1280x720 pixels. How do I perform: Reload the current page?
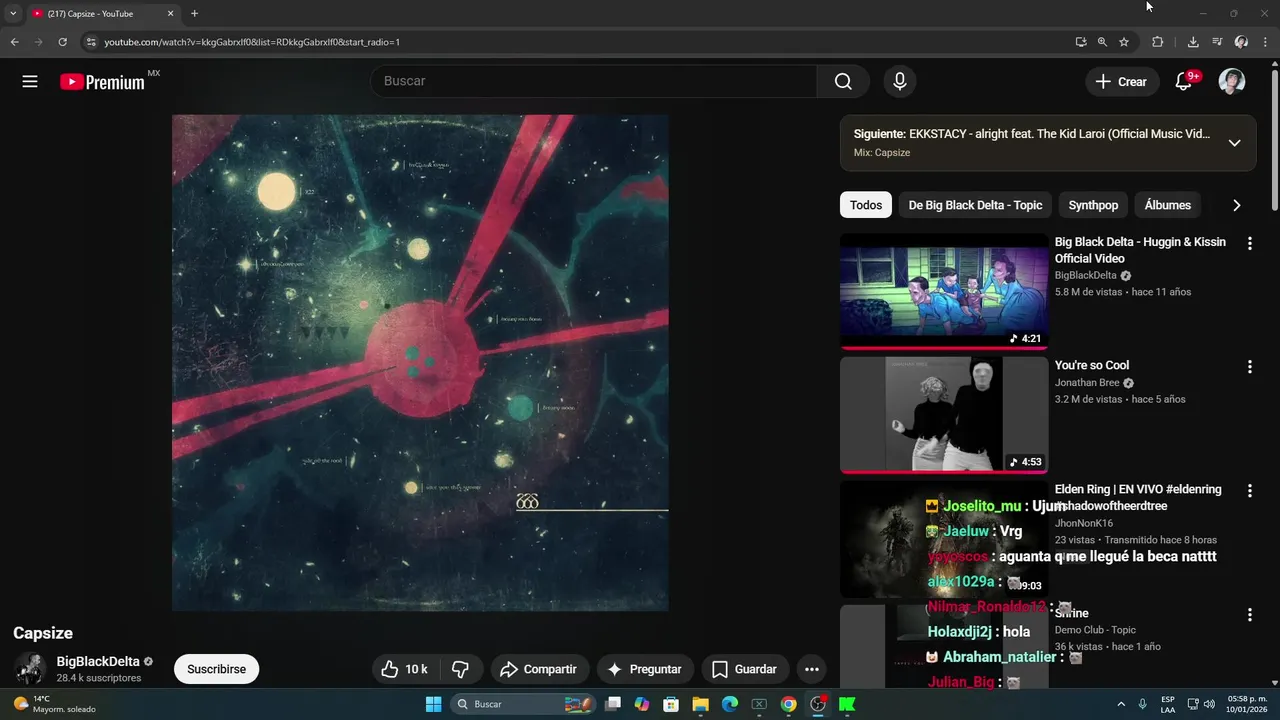point(62,42)
